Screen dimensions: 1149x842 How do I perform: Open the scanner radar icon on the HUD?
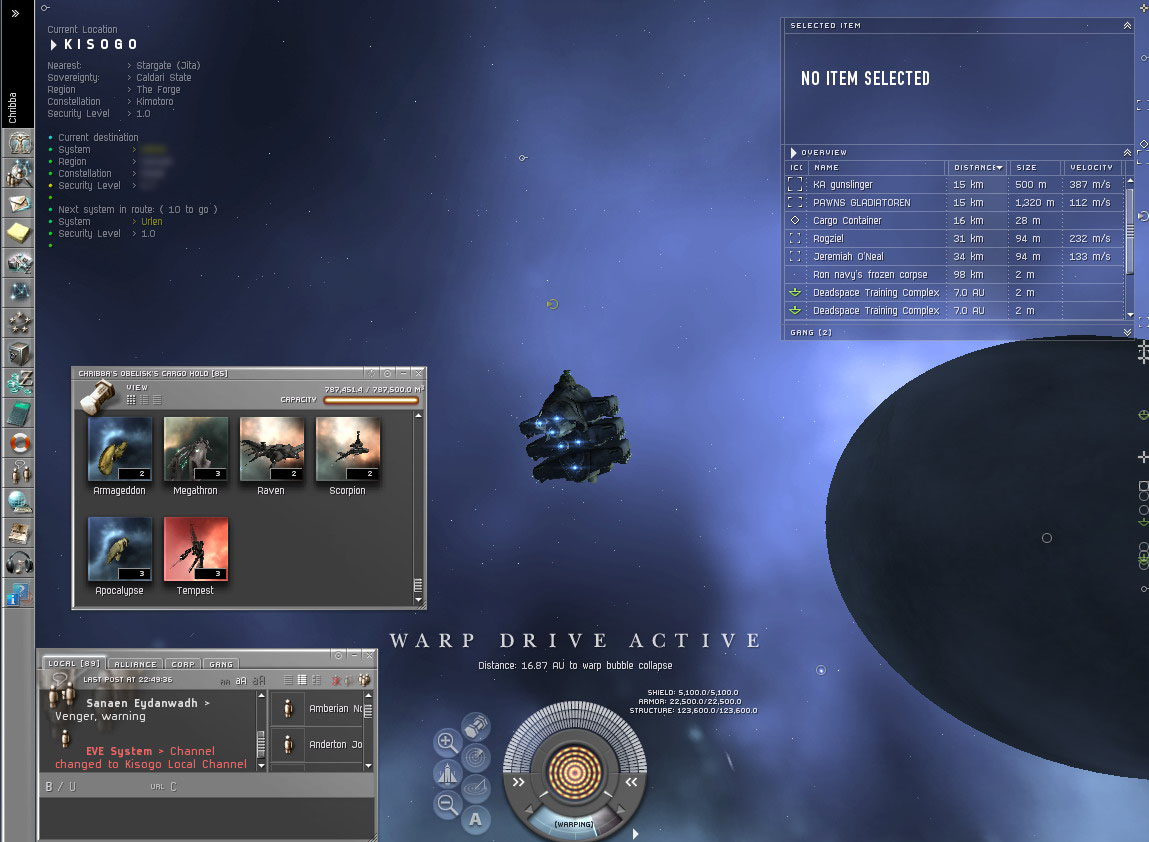(476, 757)
